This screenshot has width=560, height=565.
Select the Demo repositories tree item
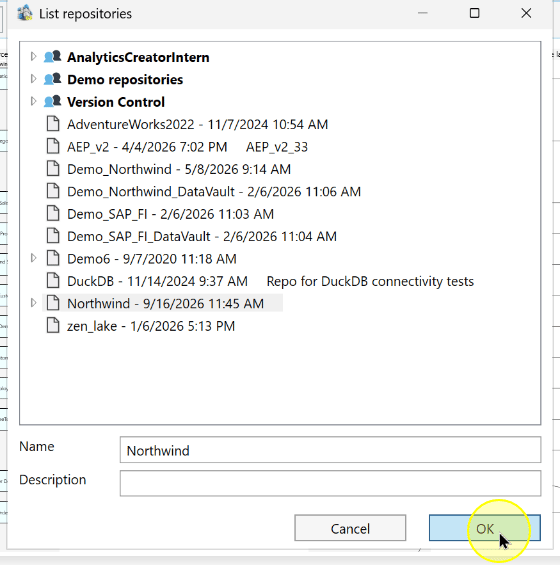[x=125, y=80]
